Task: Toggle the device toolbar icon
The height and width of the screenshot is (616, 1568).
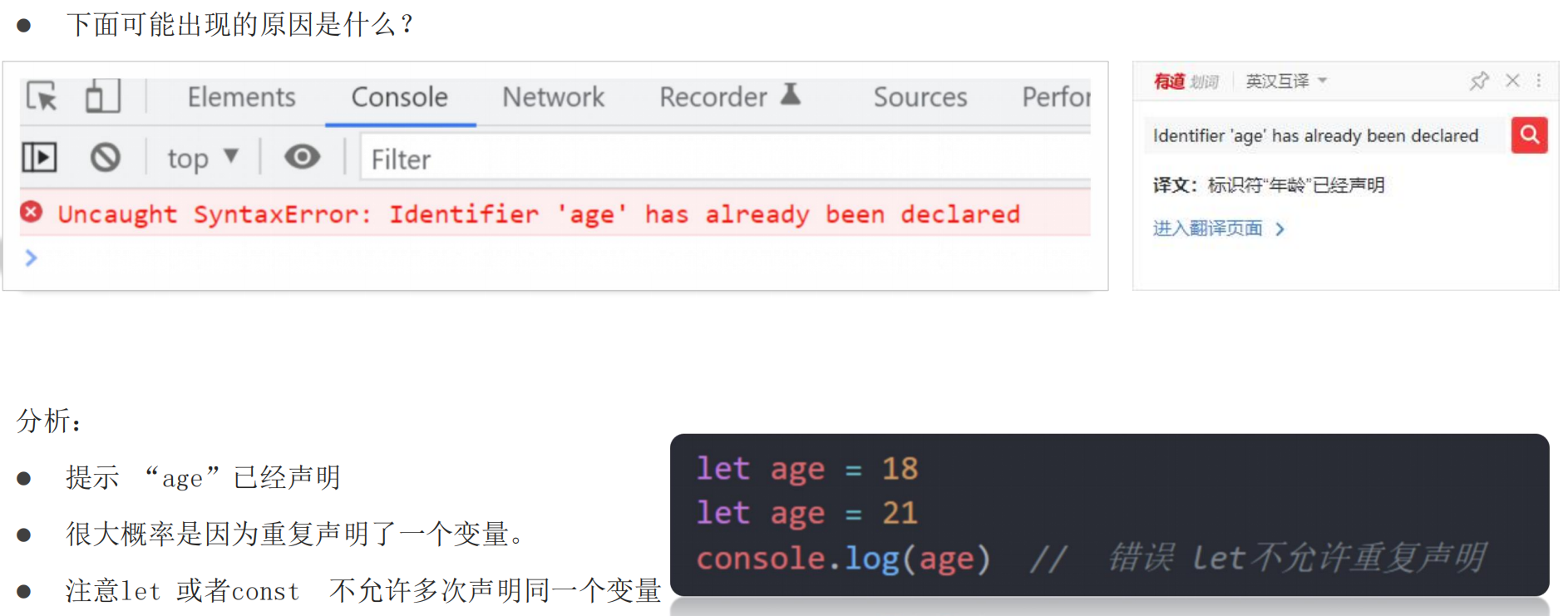Action: coord(103,96)
